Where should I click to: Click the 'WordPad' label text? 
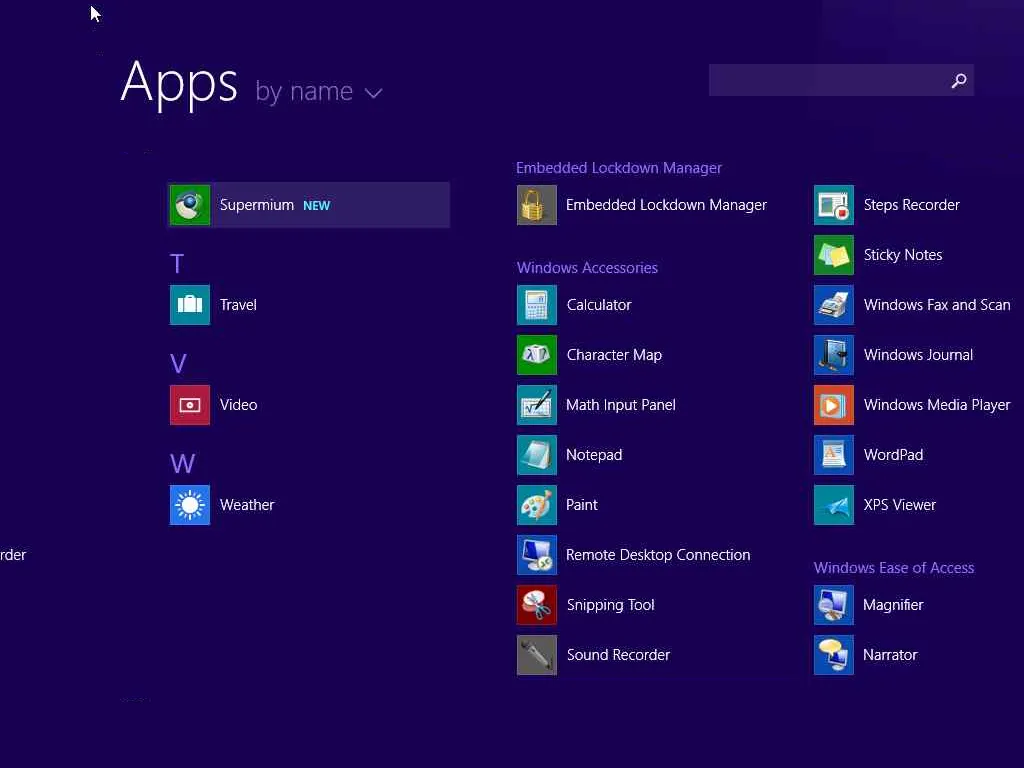pyautogui.click(x=893, y=455)
